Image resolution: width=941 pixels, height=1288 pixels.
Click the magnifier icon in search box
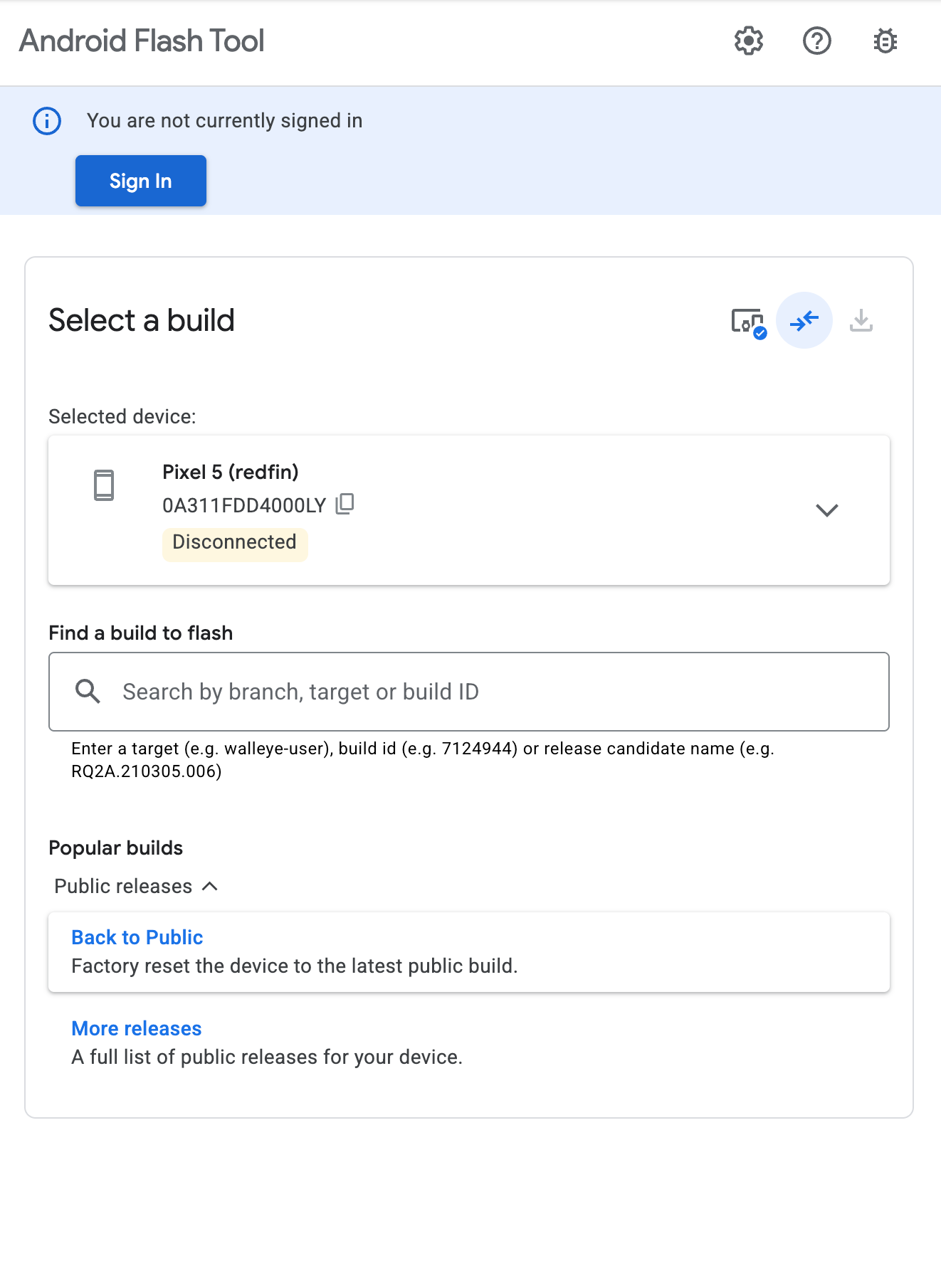point(88,691)
